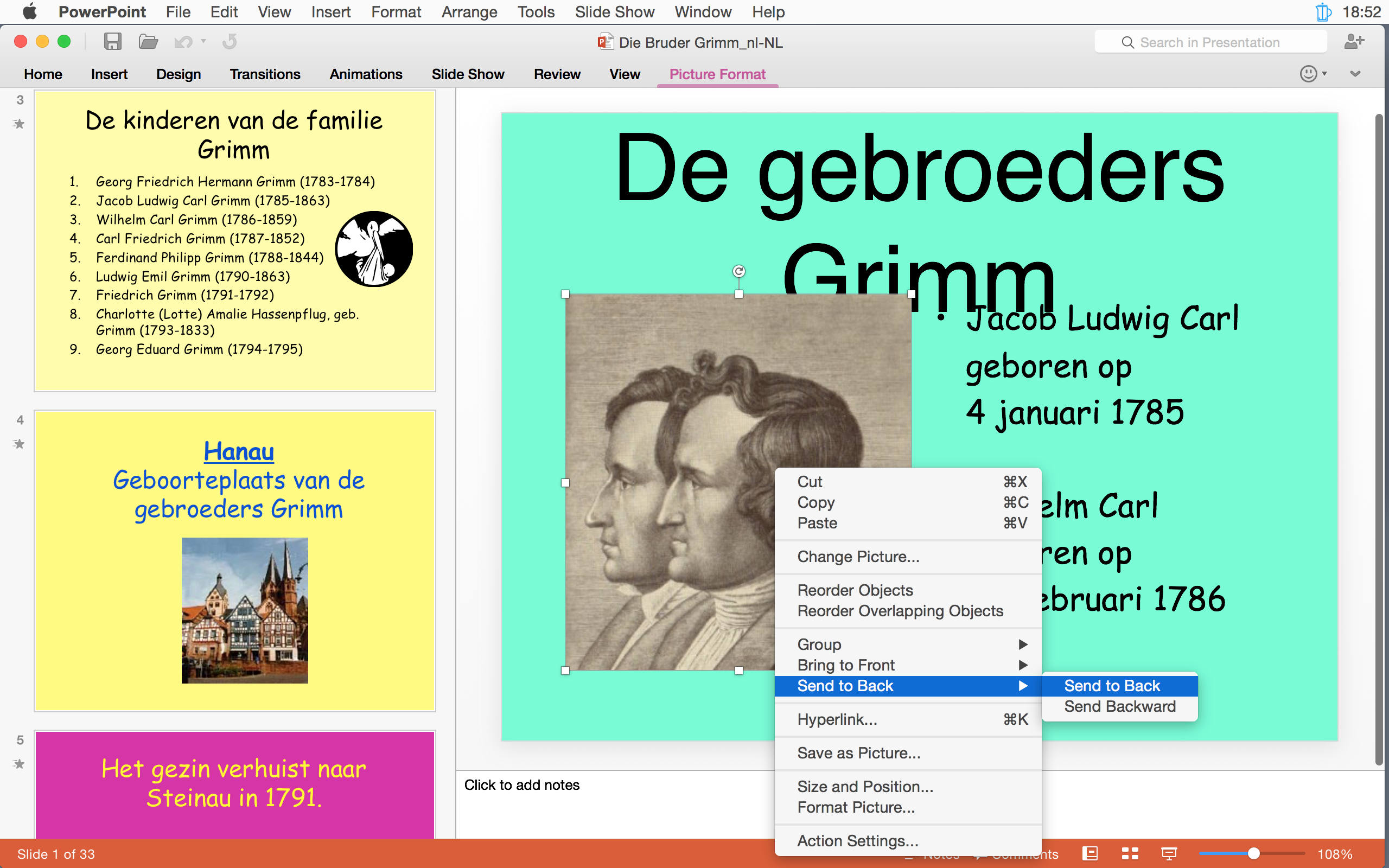Open the Undo history dropdown arrow

203,42
